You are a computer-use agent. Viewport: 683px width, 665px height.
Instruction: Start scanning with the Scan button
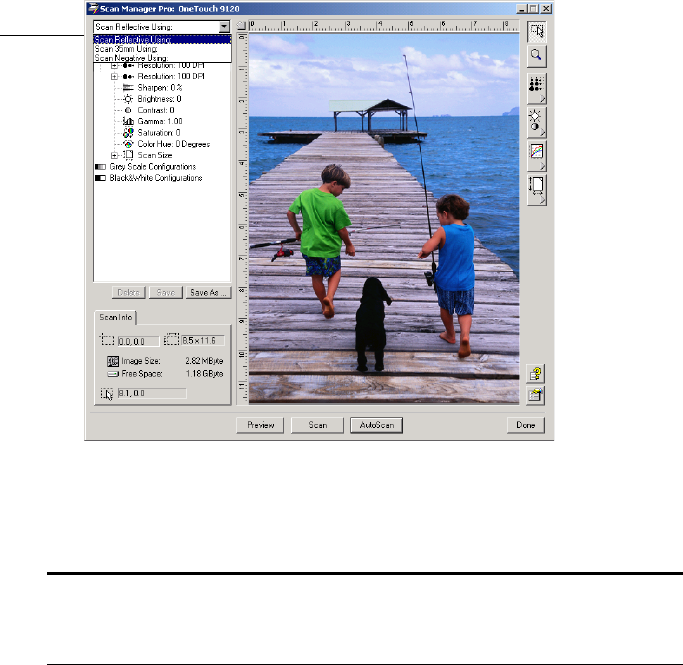coord(317,425)
